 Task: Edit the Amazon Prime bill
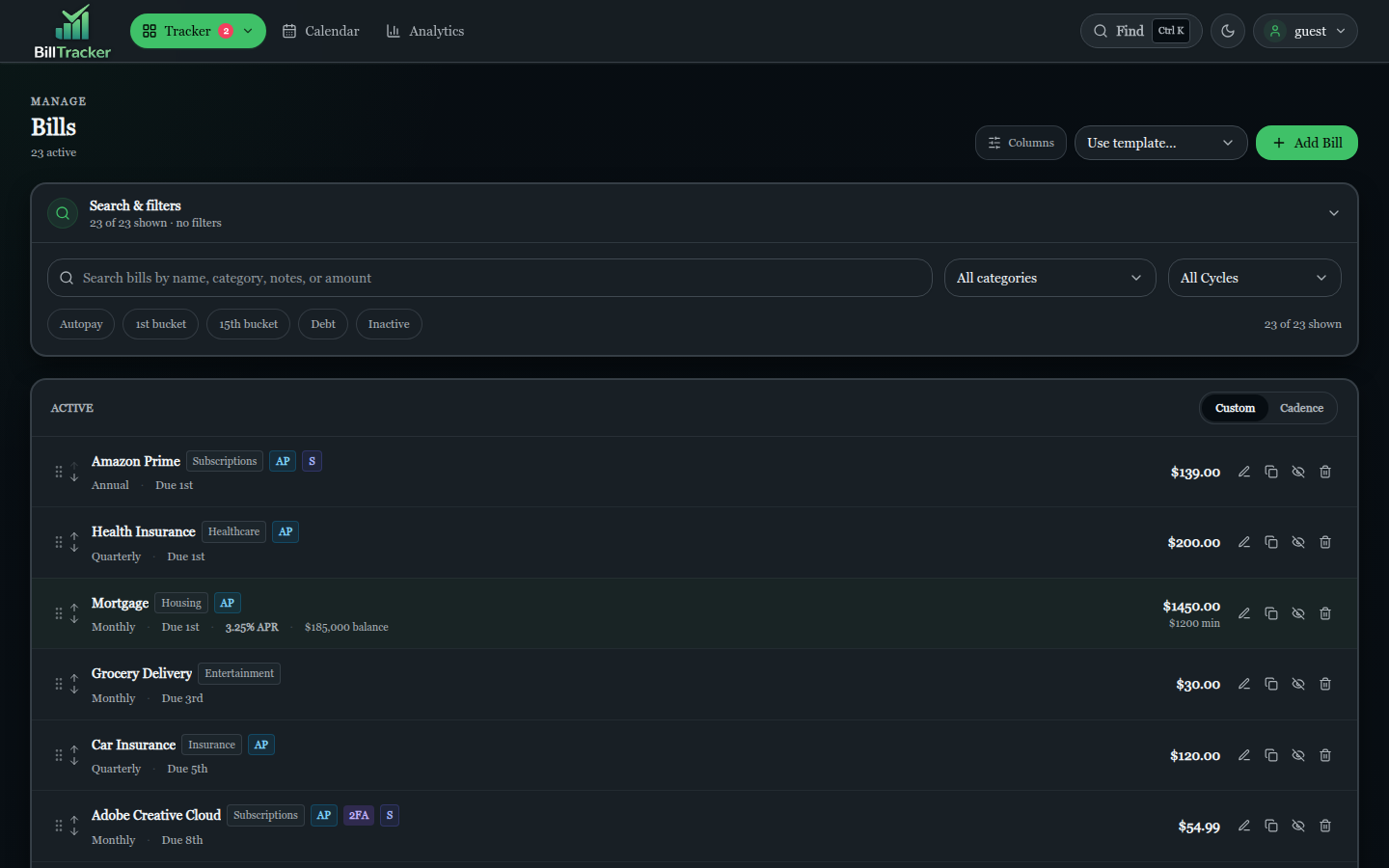pos(1244,472)
